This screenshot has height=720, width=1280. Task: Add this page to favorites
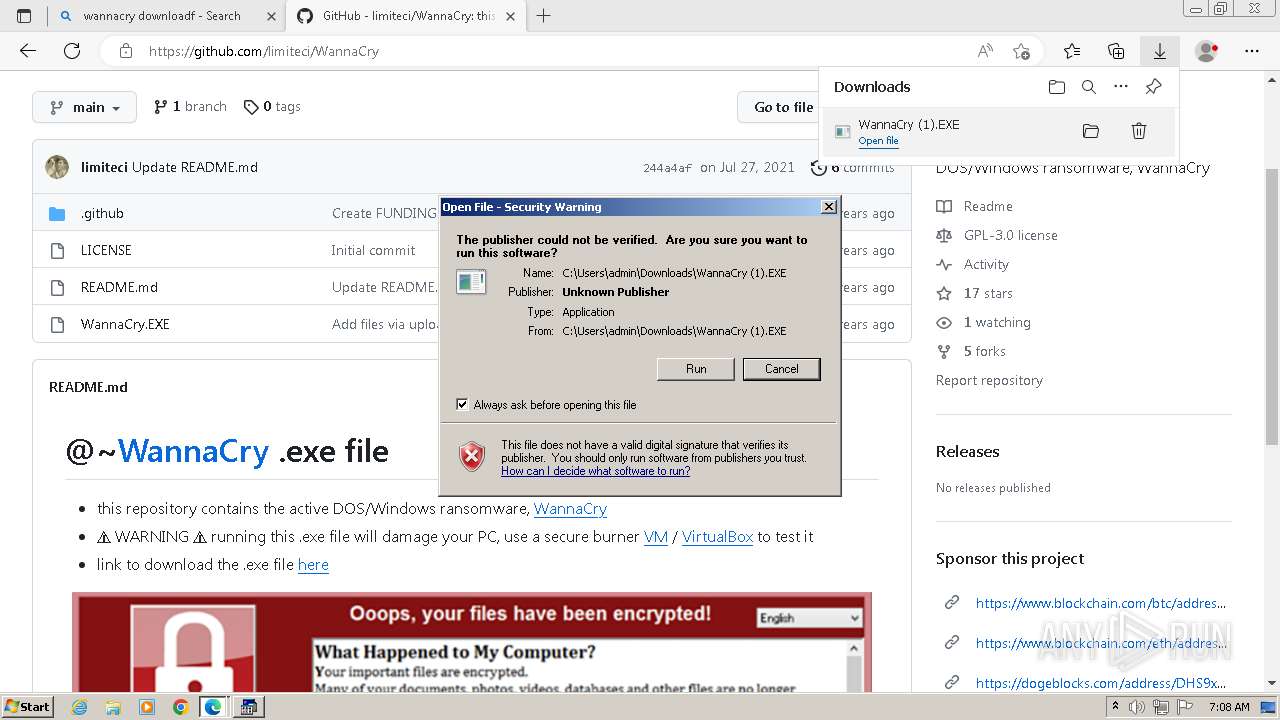click(x=1021, y=51)
